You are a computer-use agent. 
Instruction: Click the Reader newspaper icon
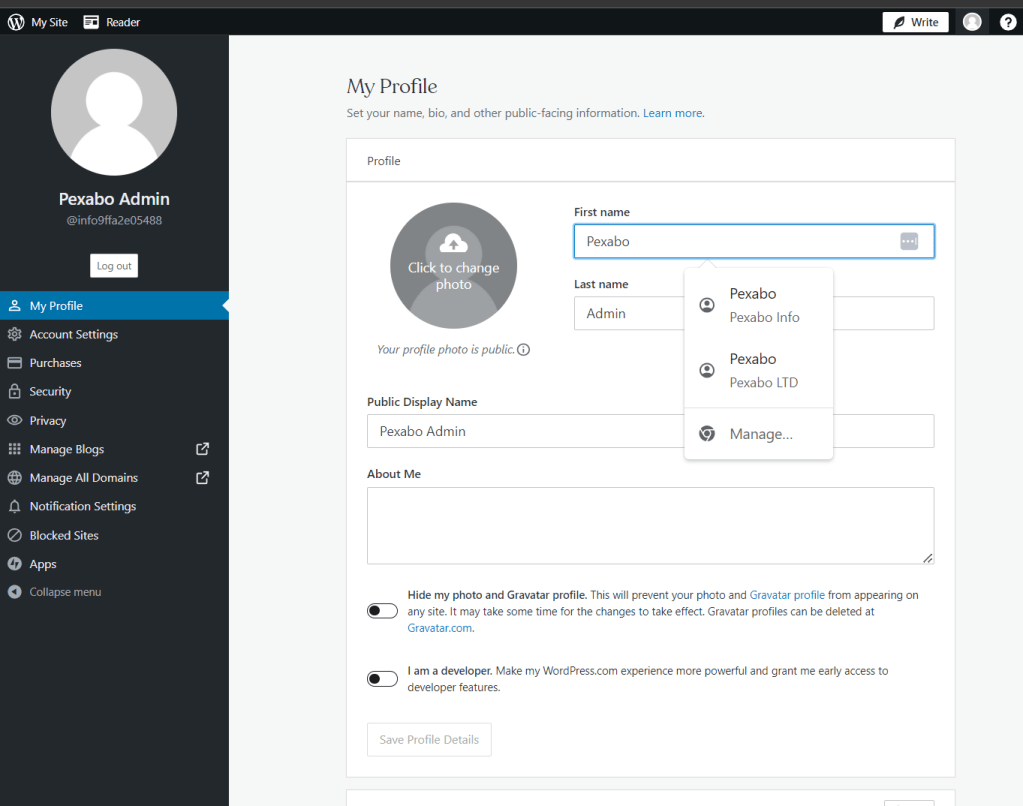tap(91, 22)
